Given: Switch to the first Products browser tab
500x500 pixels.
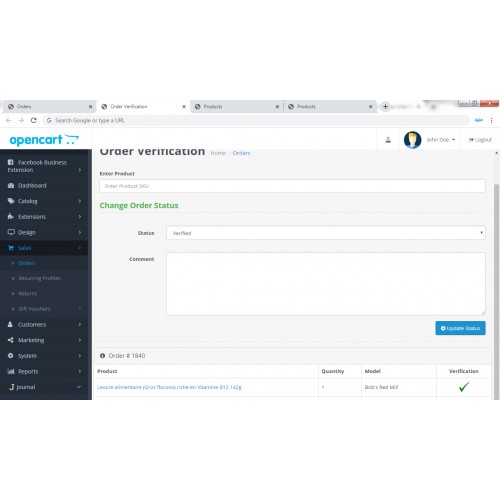Looking at the screenshot, I should [237, 107].
